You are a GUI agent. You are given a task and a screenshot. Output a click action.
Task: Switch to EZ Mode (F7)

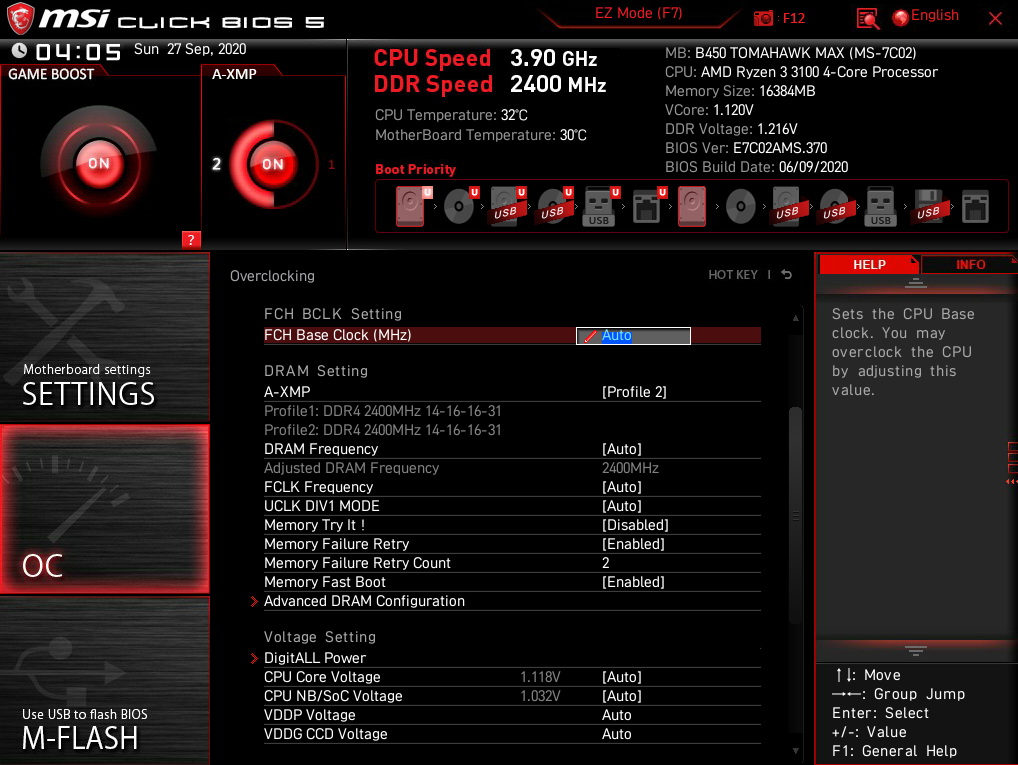(639, 13)
